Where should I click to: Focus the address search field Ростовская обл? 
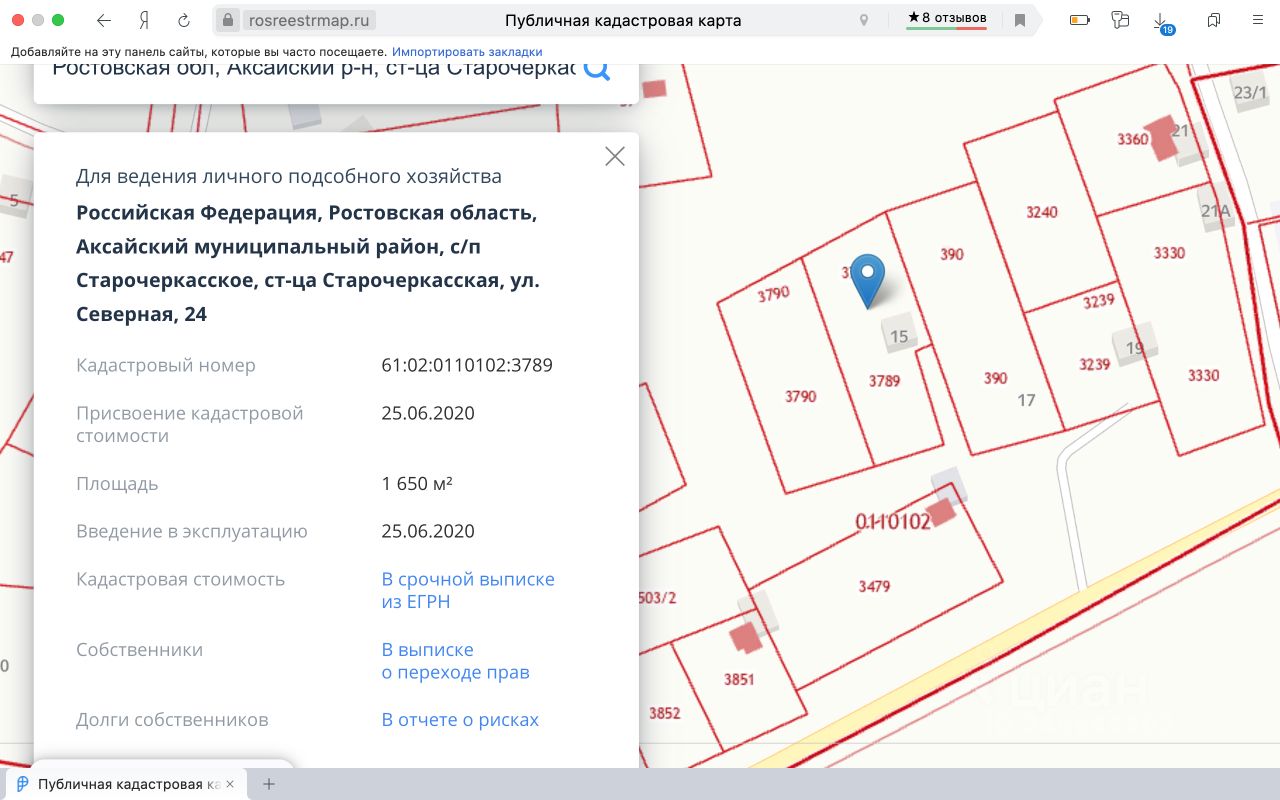click(x=313, y=69)
